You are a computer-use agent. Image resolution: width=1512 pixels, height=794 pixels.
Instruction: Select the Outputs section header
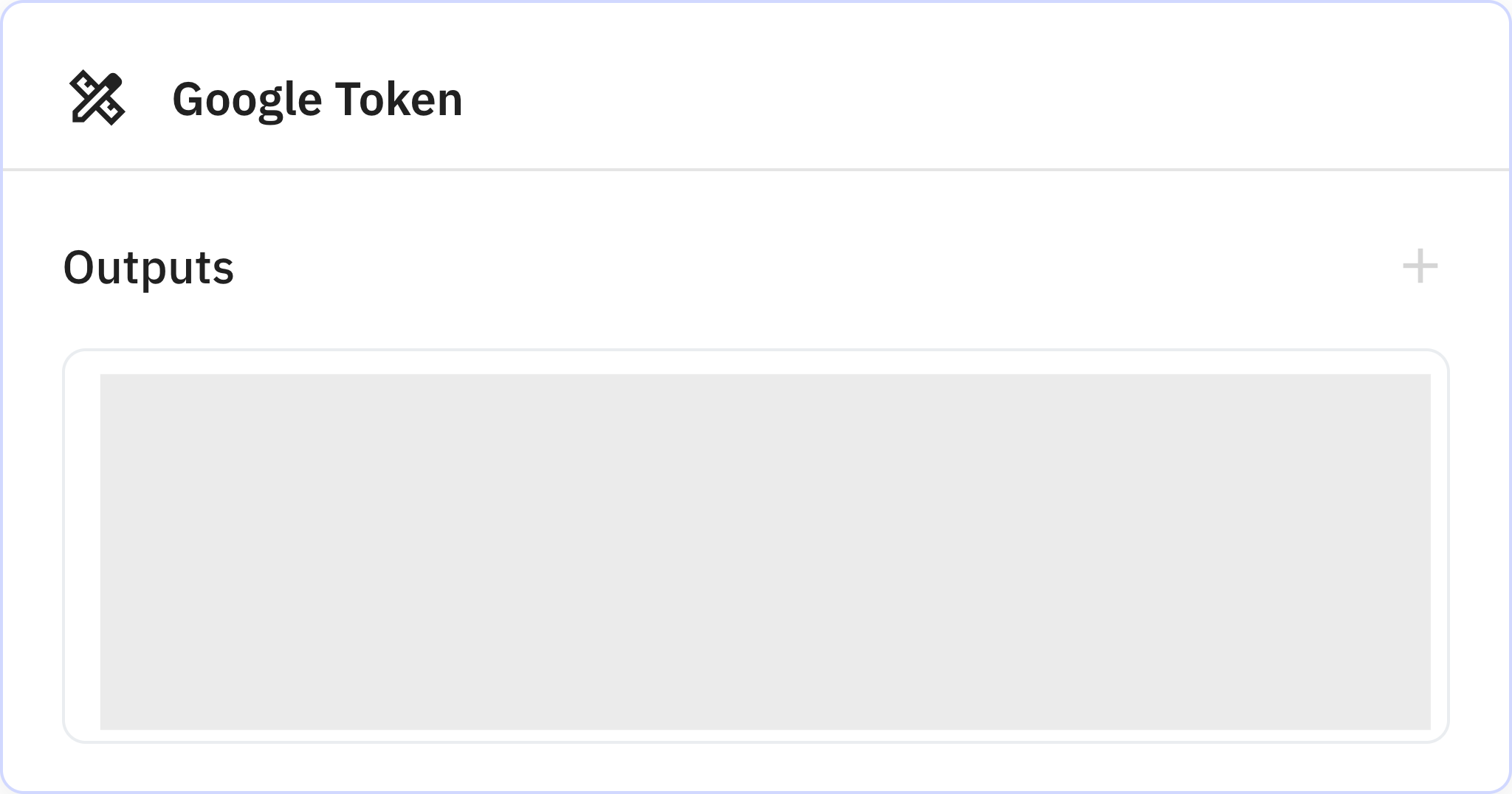[149, 269]
